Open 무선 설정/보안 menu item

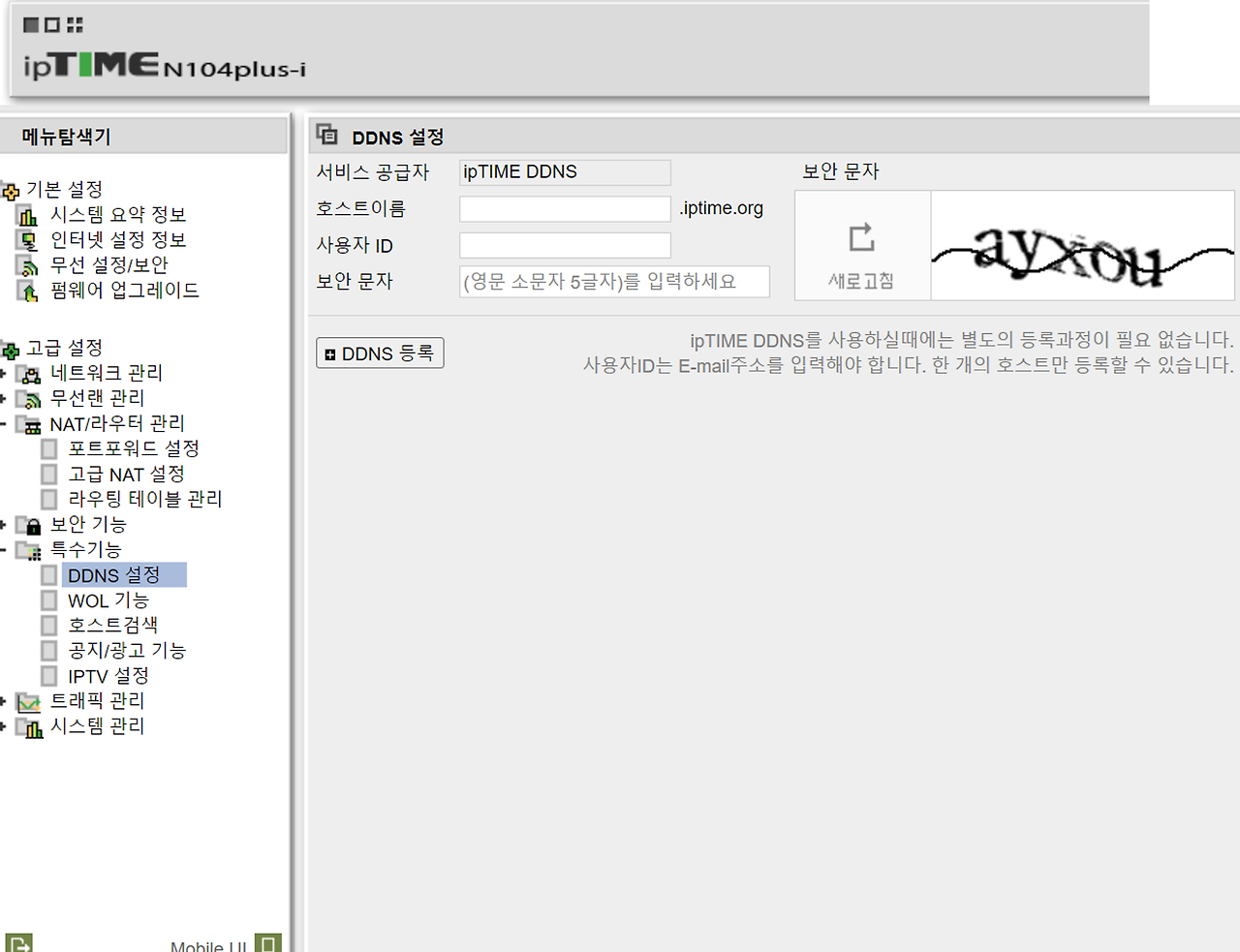click(x=109, y=265)
